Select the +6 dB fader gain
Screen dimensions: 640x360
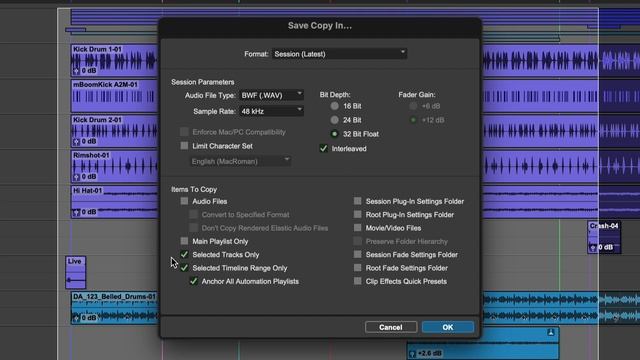tap(413, 106)
